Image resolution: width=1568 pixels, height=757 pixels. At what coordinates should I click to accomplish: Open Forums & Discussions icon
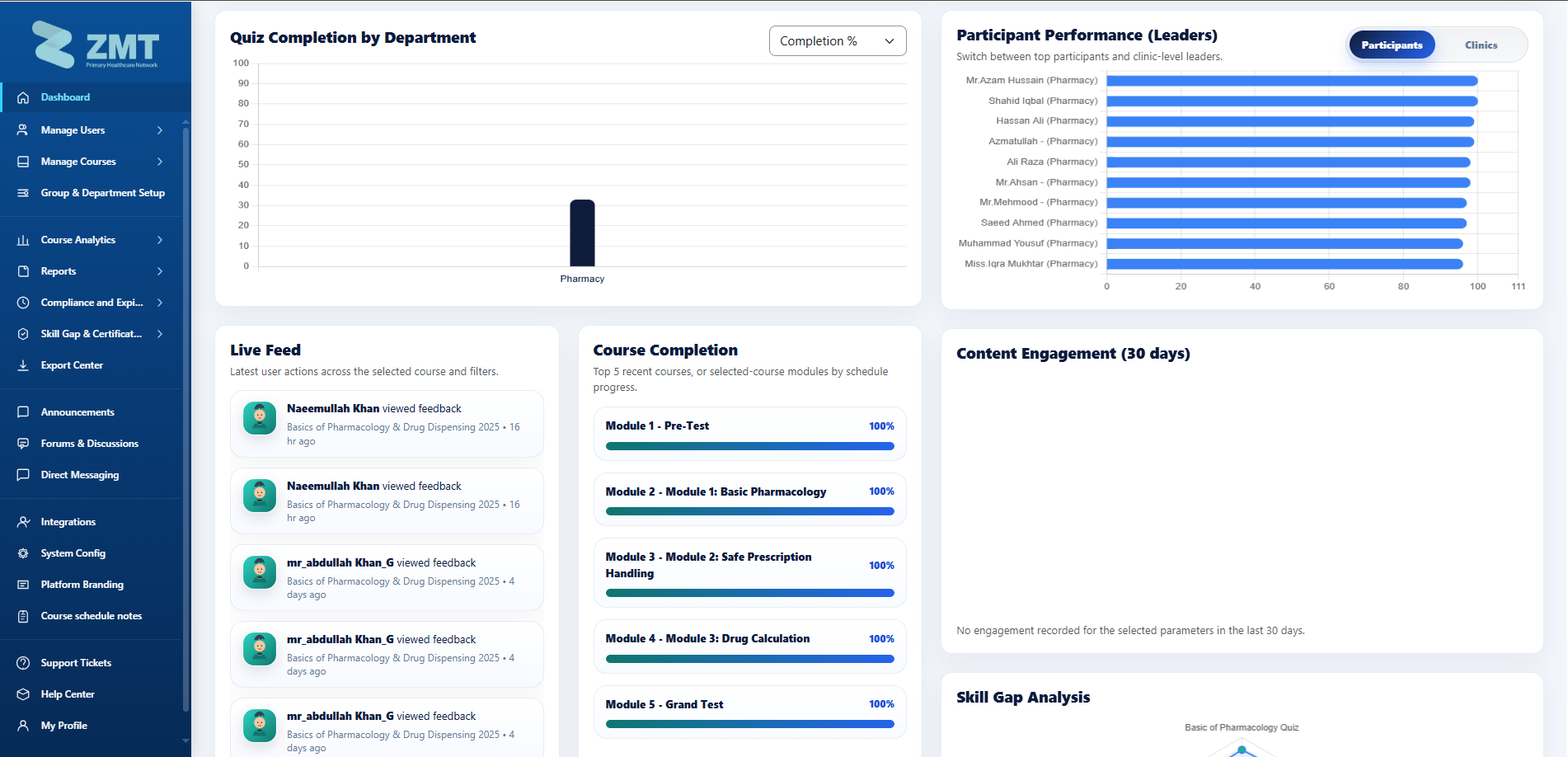[23, 444]
